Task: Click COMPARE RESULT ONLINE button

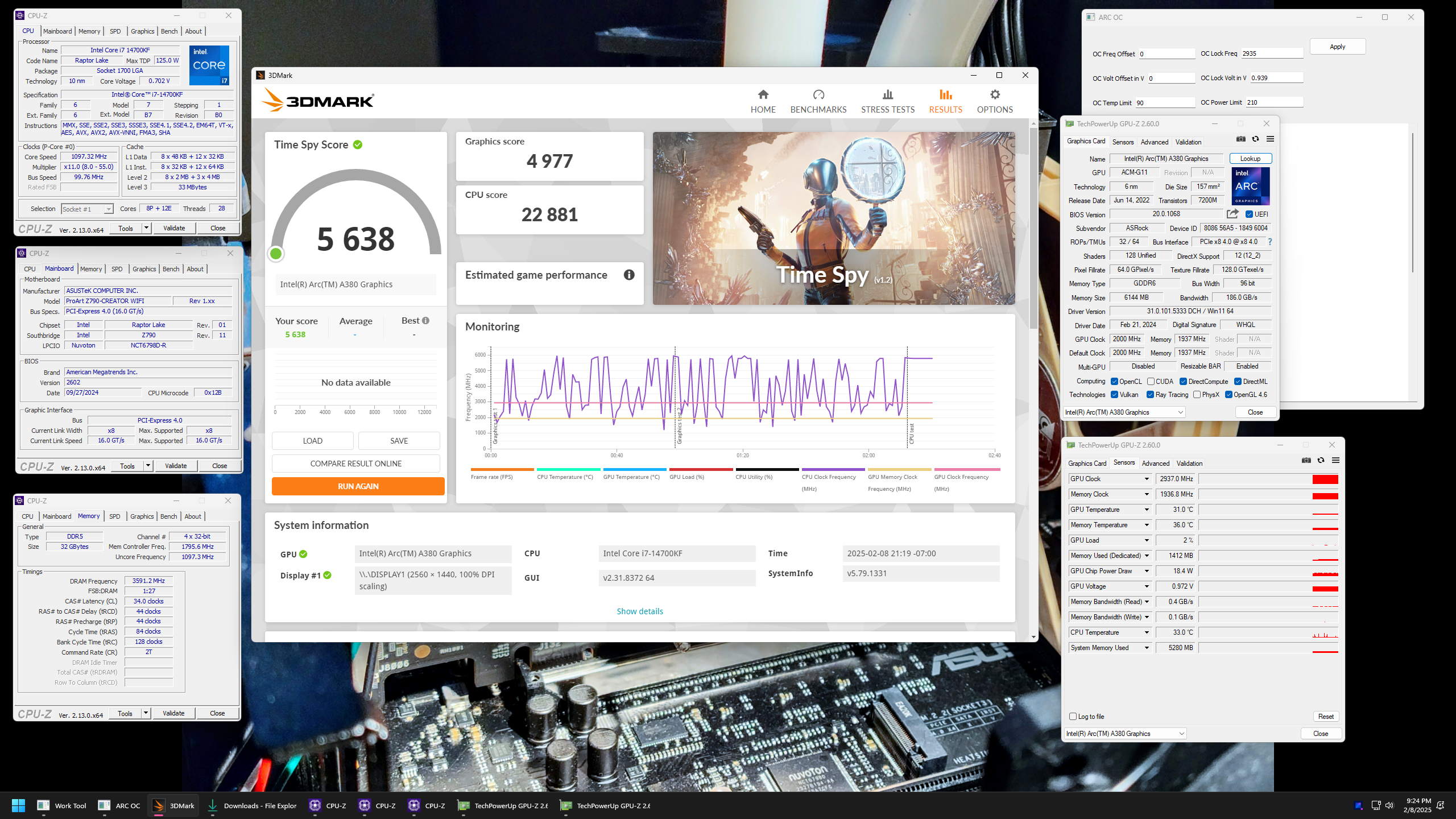Action: (355, 464)
